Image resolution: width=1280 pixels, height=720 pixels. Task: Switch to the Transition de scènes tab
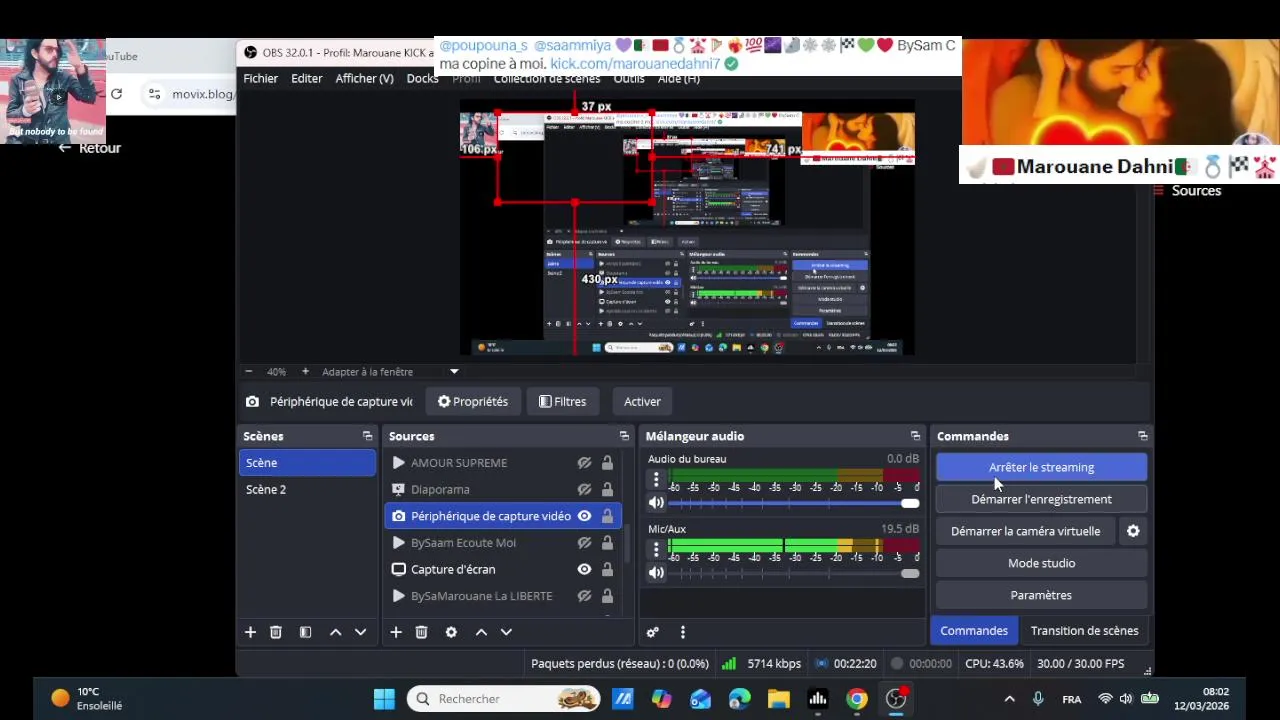(1084, 631)
